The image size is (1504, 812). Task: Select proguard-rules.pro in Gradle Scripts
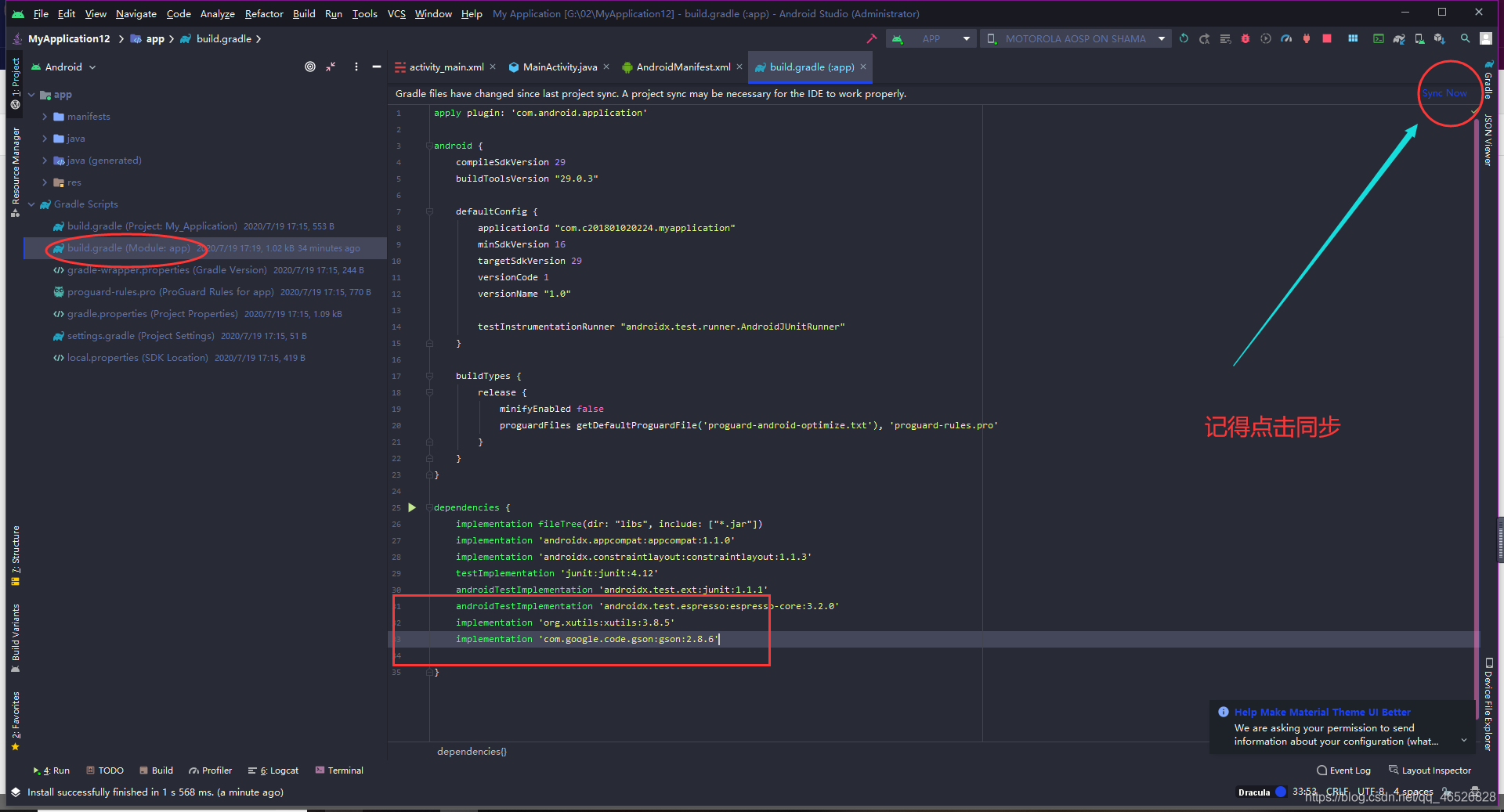[170, 292]
